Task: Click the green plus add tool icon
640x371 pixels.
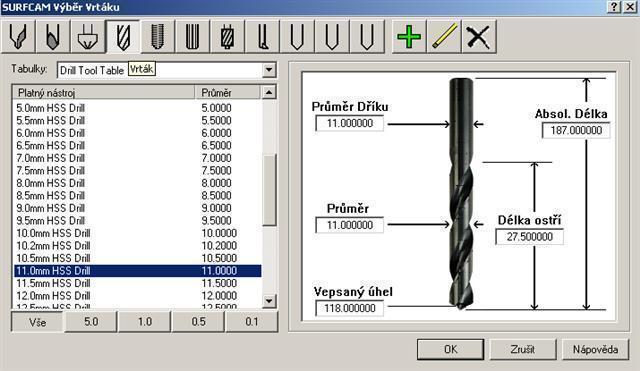Action: coord(409,37)
